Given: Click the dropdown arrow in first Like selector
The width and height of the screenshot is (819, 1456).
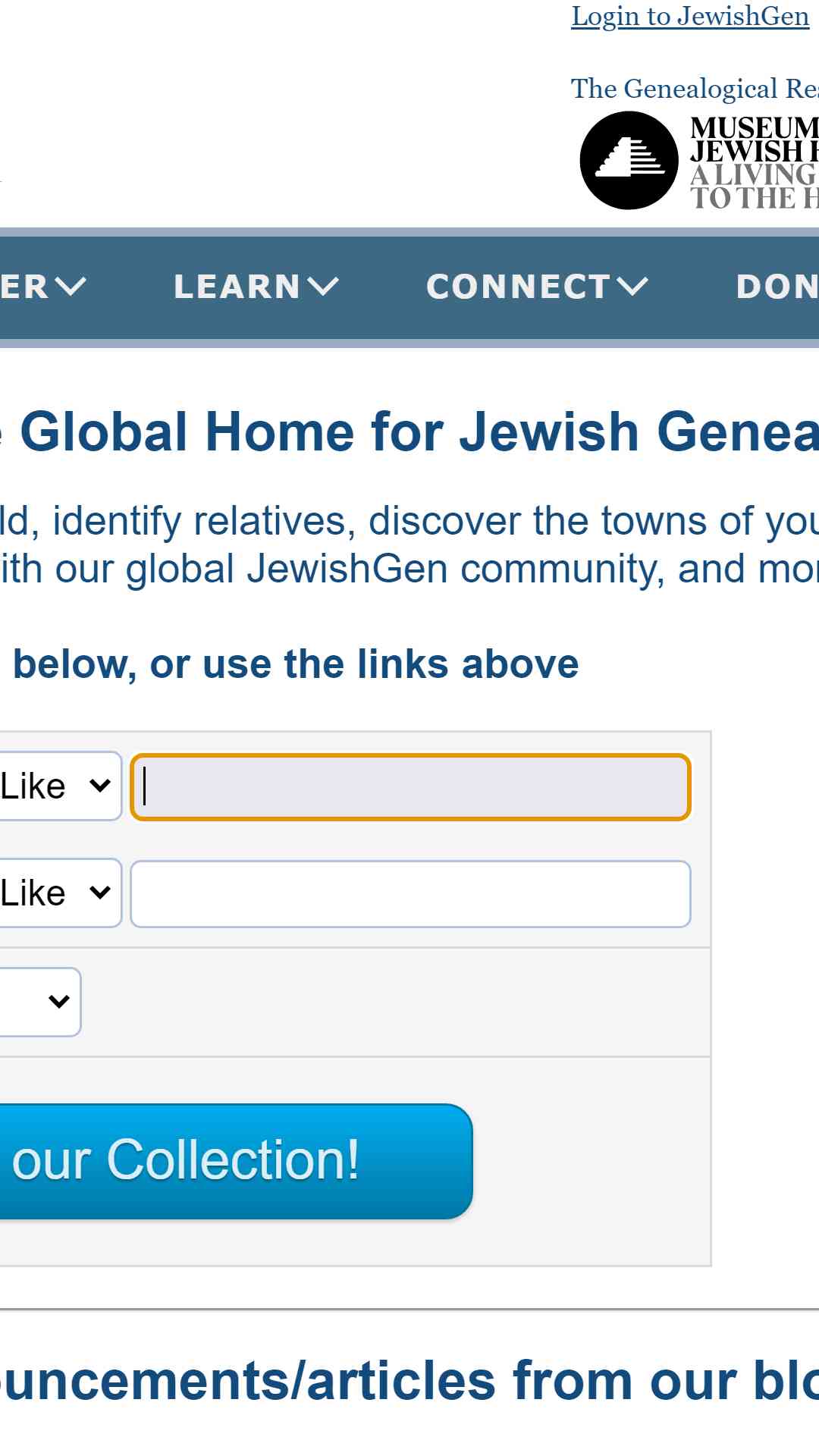Looking at the screenshot, I should (100, 786).
